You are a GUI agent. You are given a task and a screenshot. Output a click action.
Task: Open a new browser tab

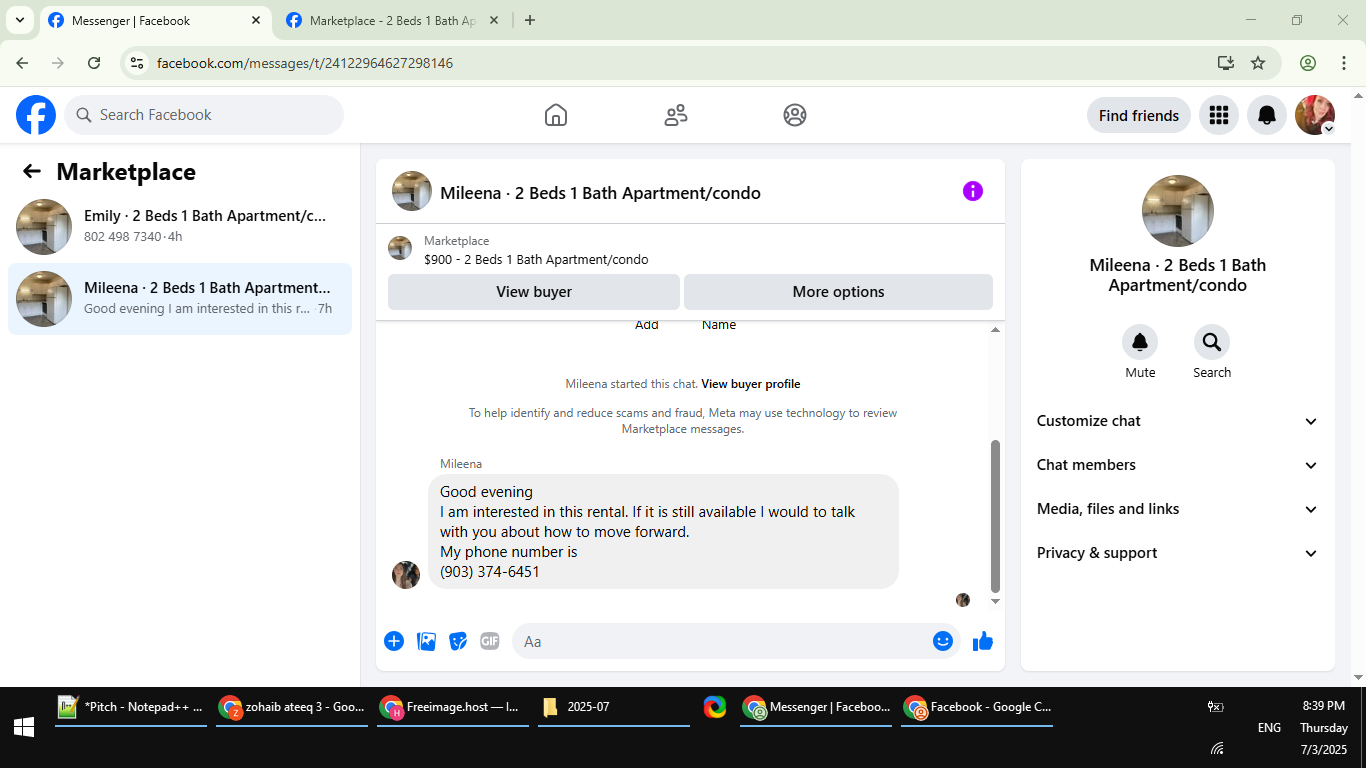coord(530,20)
